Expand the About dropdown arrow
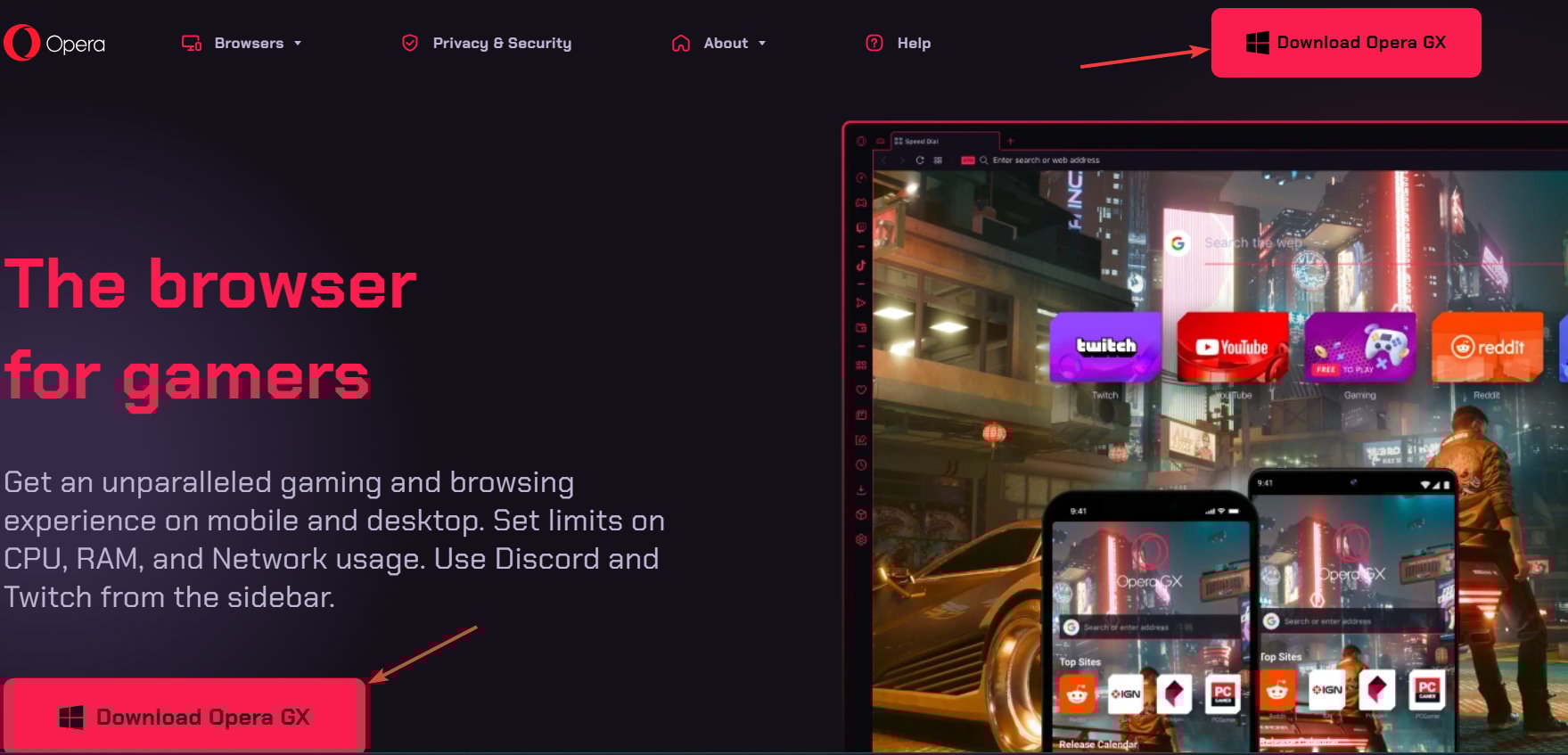The width and height of the screenshot is (1568, 755). coord(762,43)
